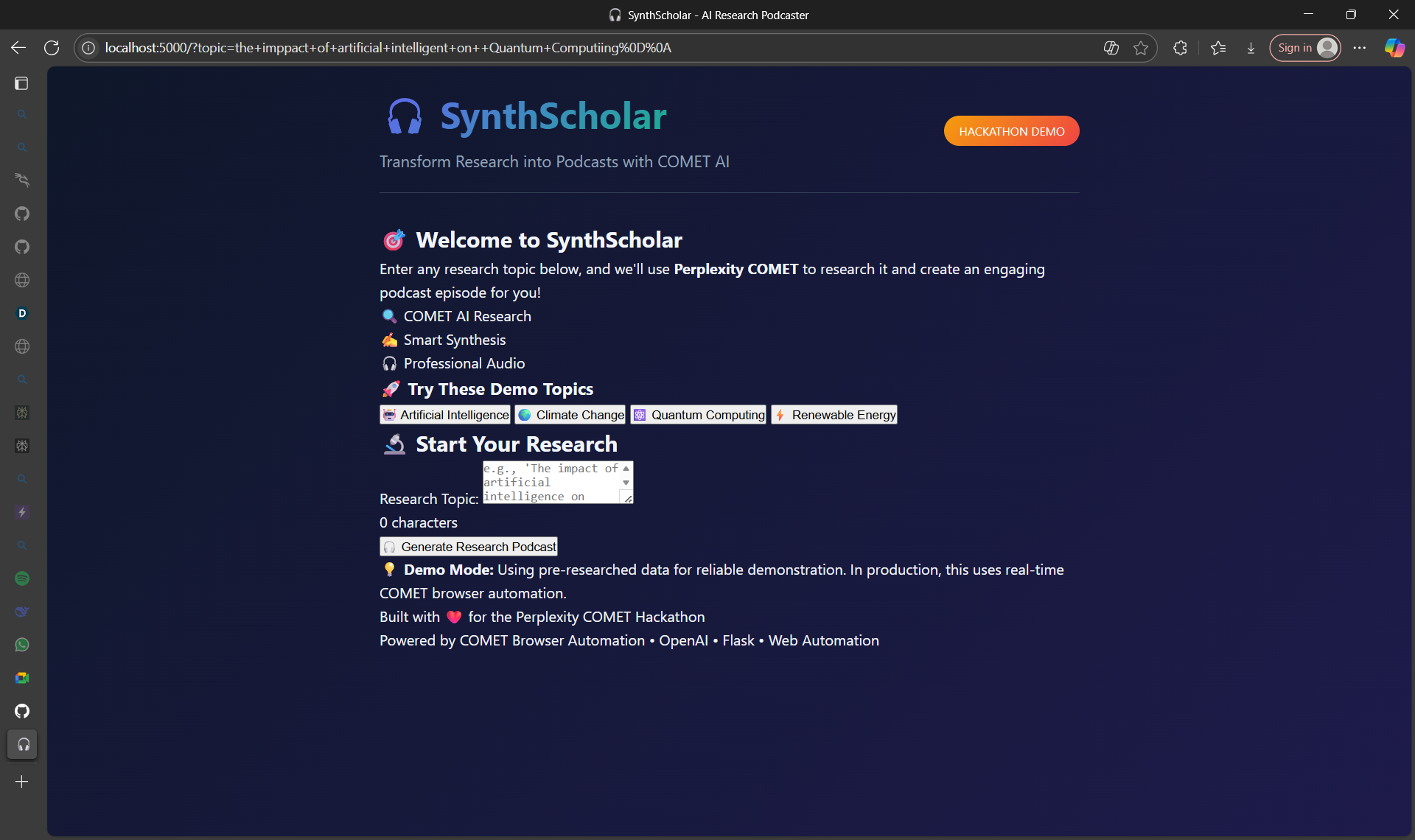The height and width of the screenshot is (840, 1415).
Task: Refresh the current page
Action: click(52, 48)
